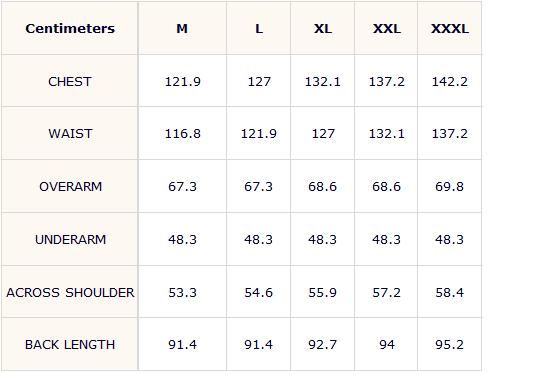
Task: Select chest value 142.2 for XXXL
Action: pos(450,82)
